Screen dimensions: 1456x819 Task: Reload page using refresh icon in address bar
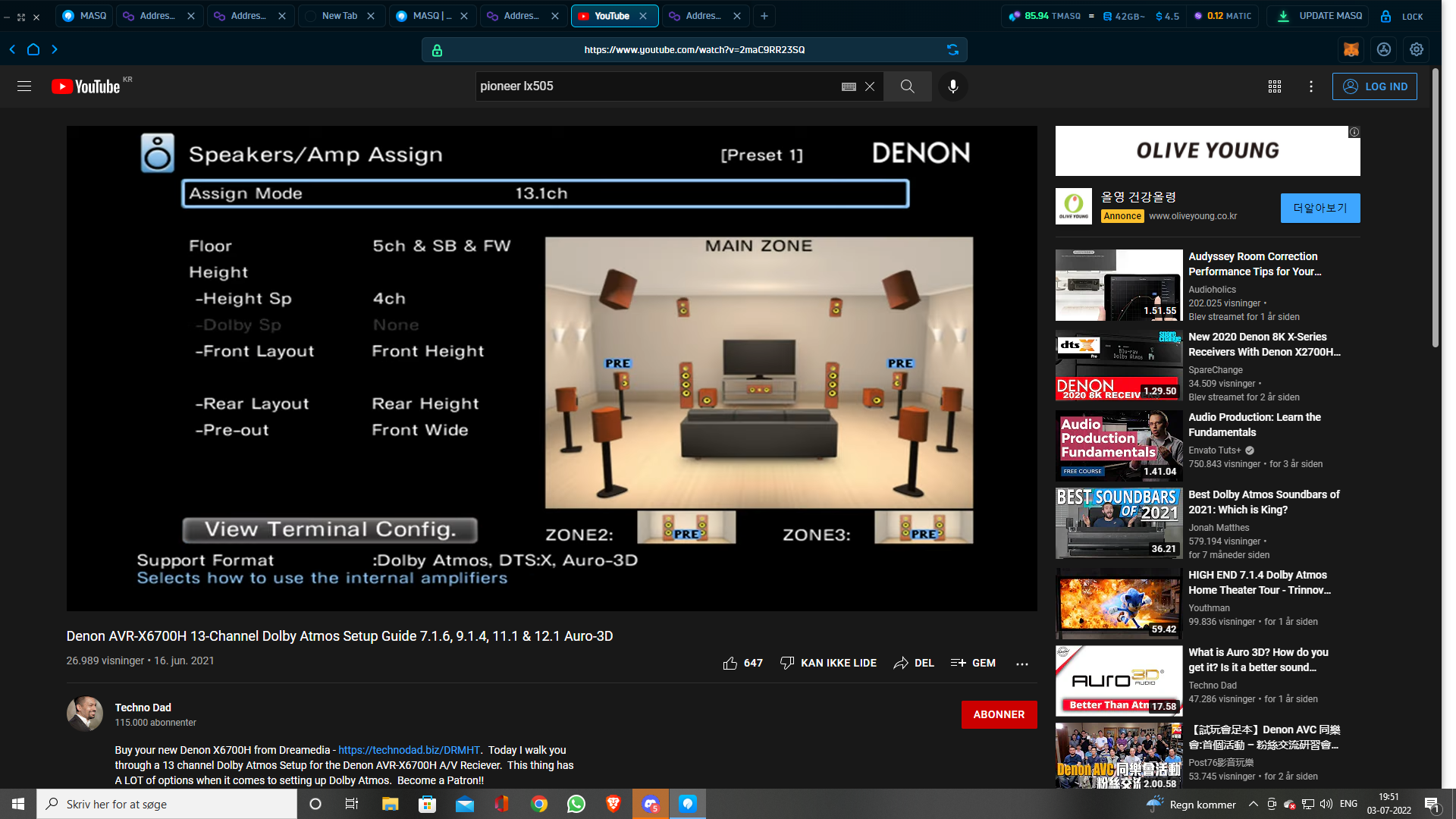click(x=952, y=50)
